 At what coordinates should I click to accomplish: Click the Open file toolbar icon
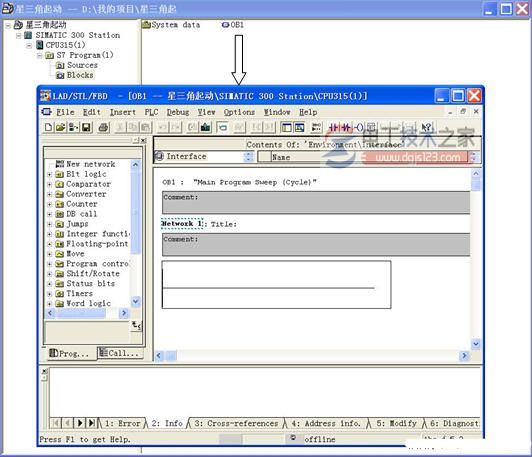pyautogui.click(x=60, y=128)
